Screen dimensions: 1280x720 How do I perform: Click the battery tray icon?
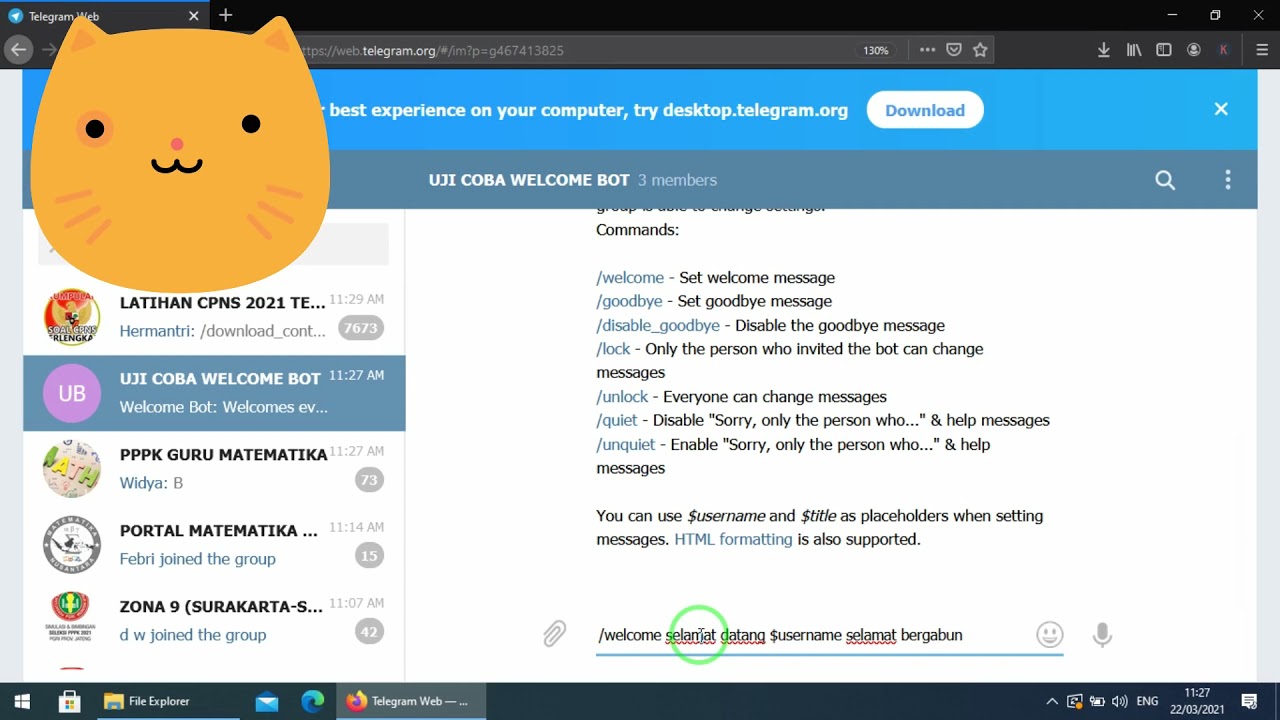pyautogui.click(x=1097, y=701)
